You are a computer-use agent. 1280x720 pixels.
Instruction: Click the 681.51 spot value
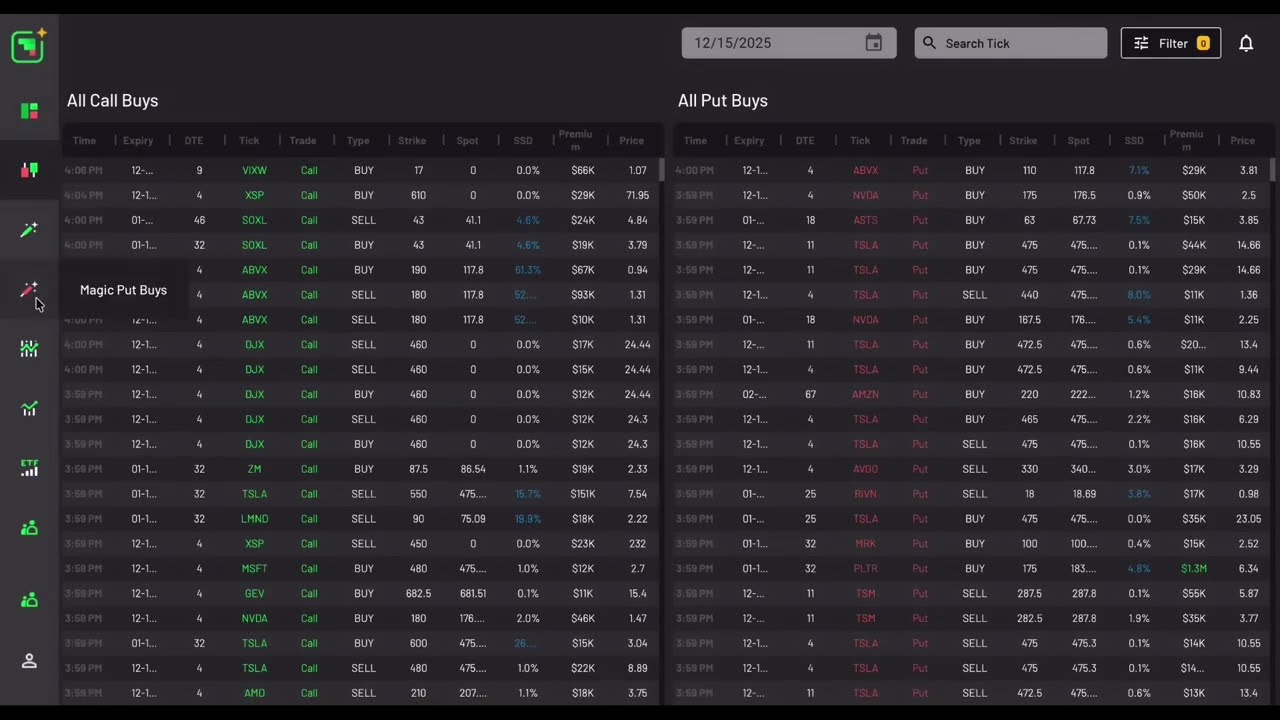(473, 594)
